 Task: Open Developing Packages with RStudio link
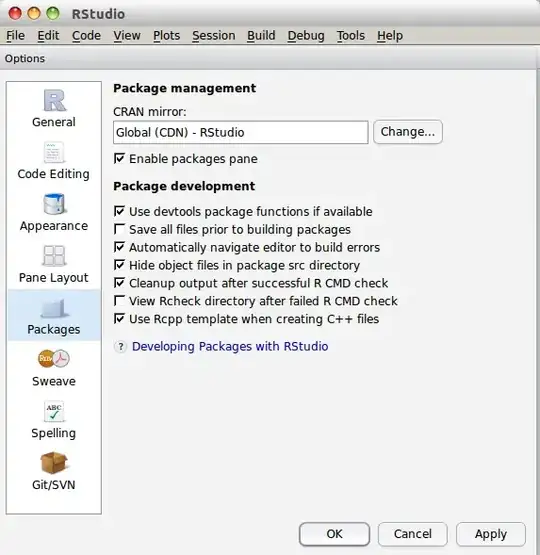tap(230, 346)
